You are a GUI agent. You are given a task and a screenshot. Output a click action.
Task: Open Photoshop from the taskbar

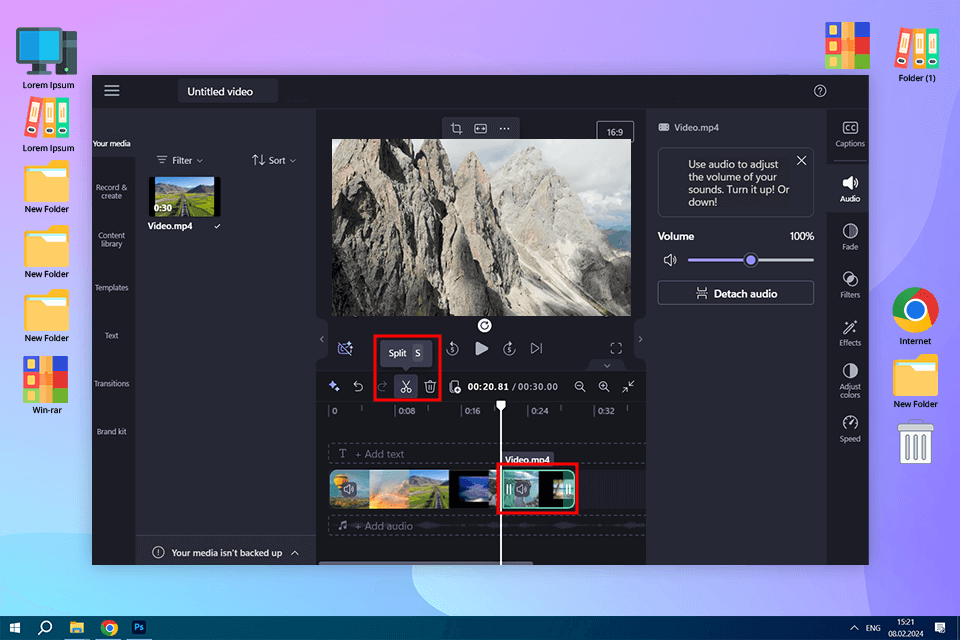tap(139, 628)
